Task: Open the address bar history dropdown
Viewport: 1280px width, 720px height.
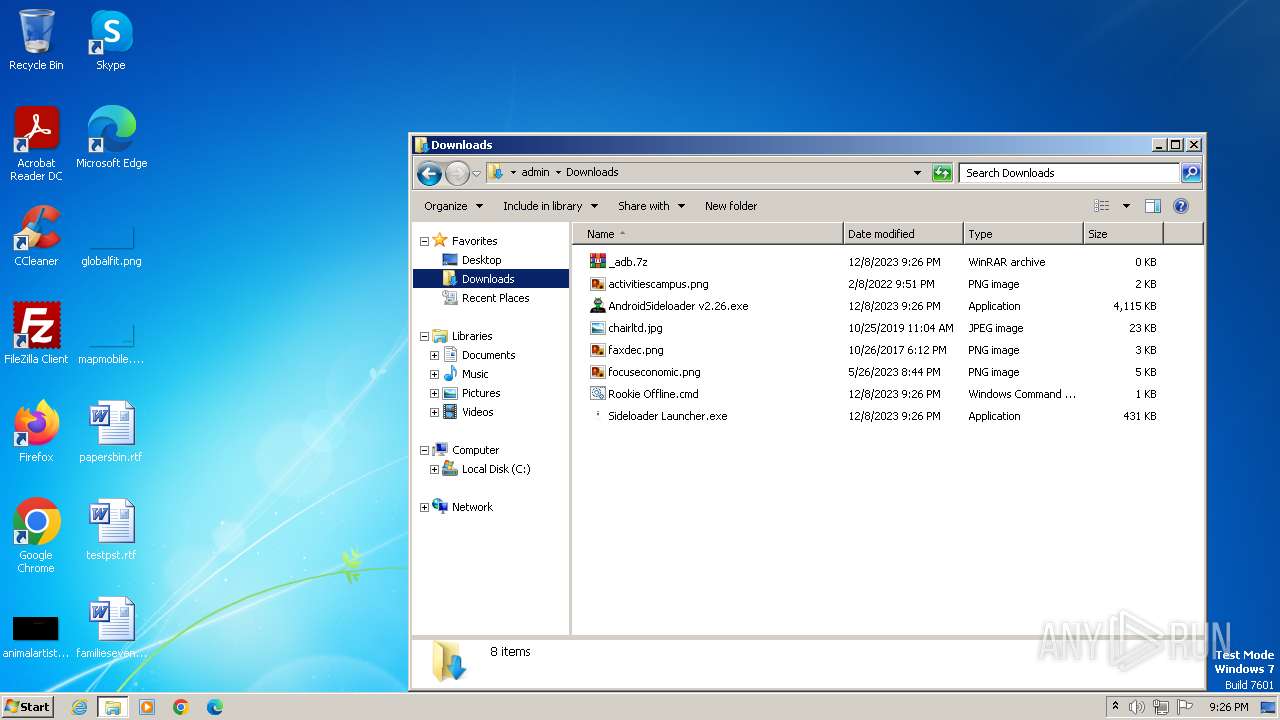Action: tap(917, 173)
